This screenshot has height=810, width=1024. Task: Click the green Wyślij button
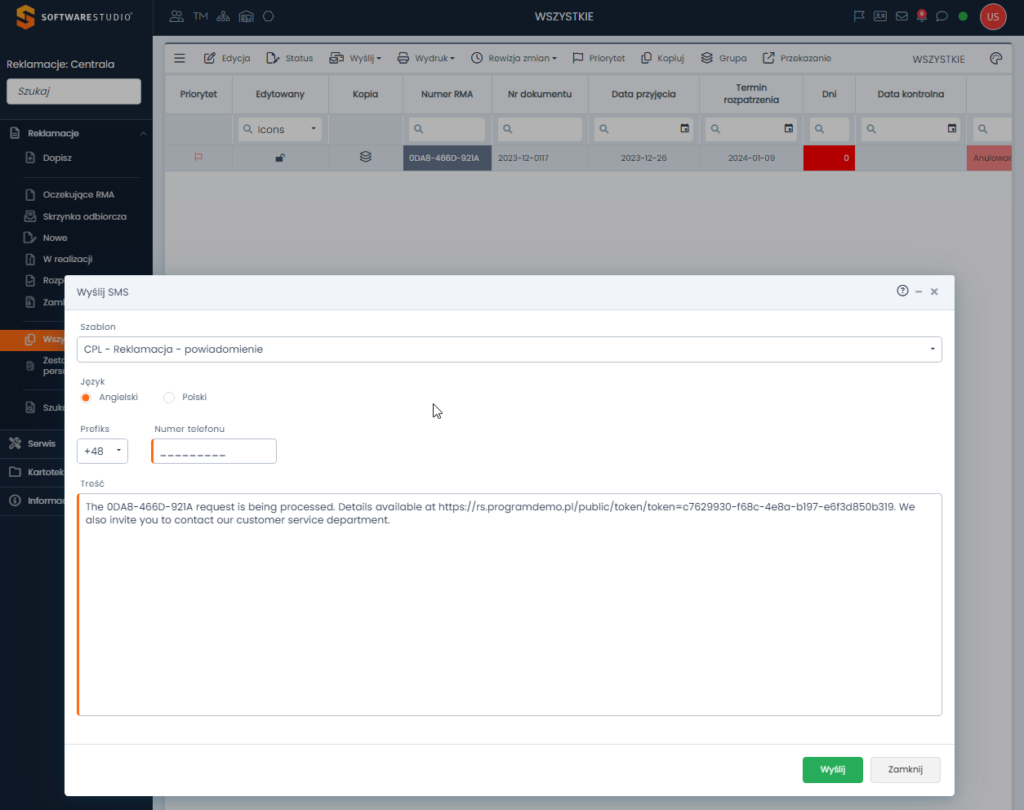[x=832, y=769]
